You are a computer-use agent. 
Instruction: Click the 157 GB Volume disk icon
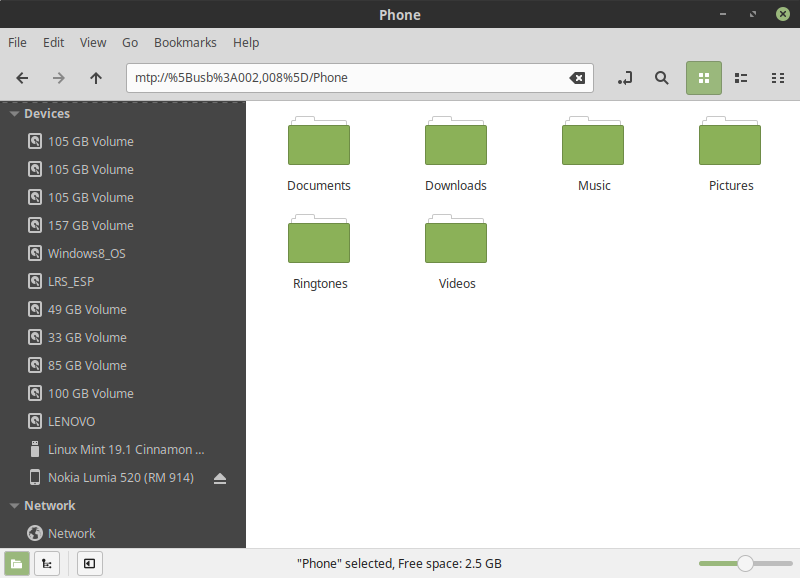35,225
